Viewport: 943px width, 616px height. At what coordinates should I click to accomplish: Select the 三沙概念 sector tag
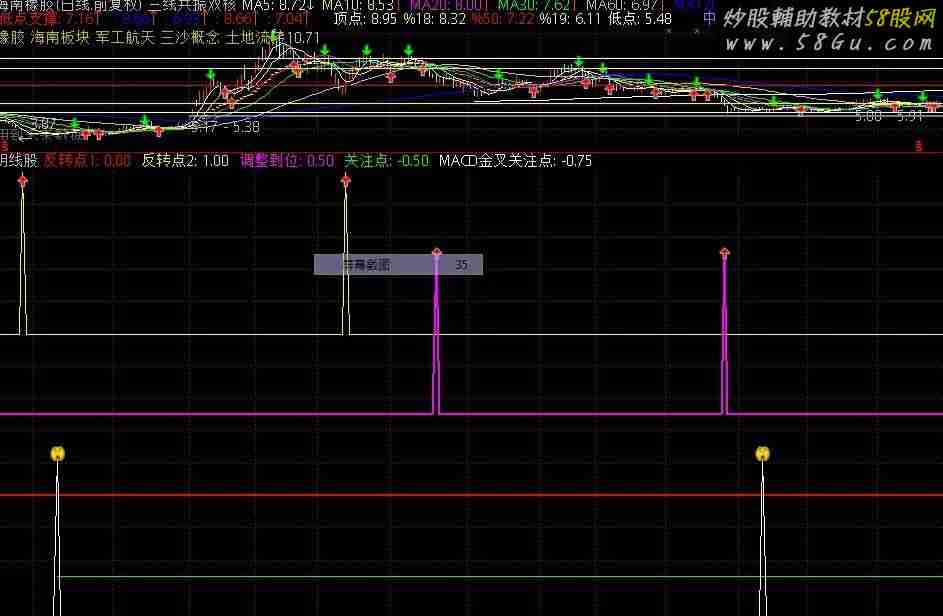pyautogui.click(x=190, y=38)
